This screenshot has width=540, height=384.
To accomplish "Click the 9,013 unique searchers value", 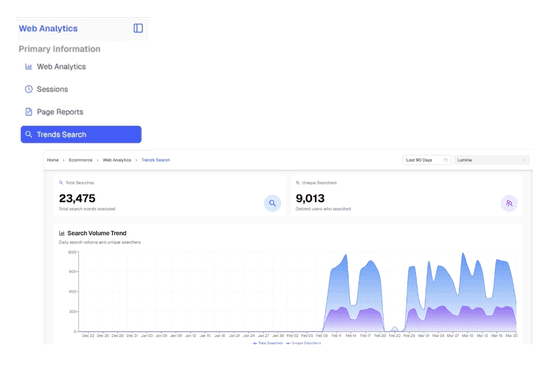I will (310, 198).
